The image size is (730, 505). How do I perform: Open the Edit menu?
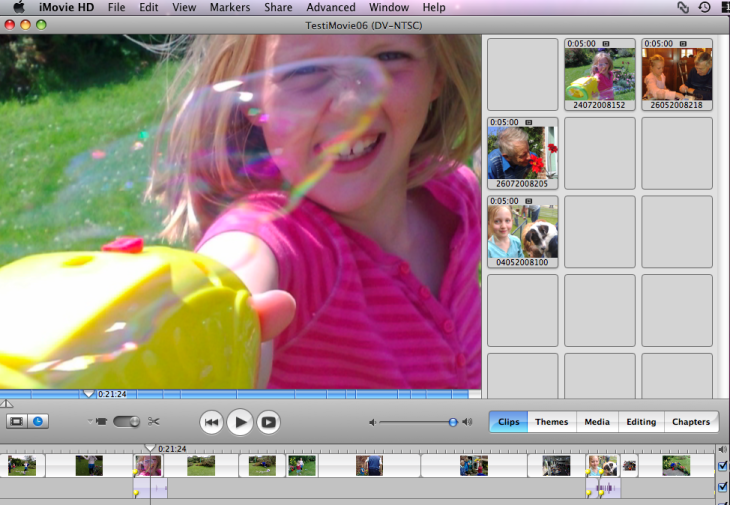click(149, 7)
